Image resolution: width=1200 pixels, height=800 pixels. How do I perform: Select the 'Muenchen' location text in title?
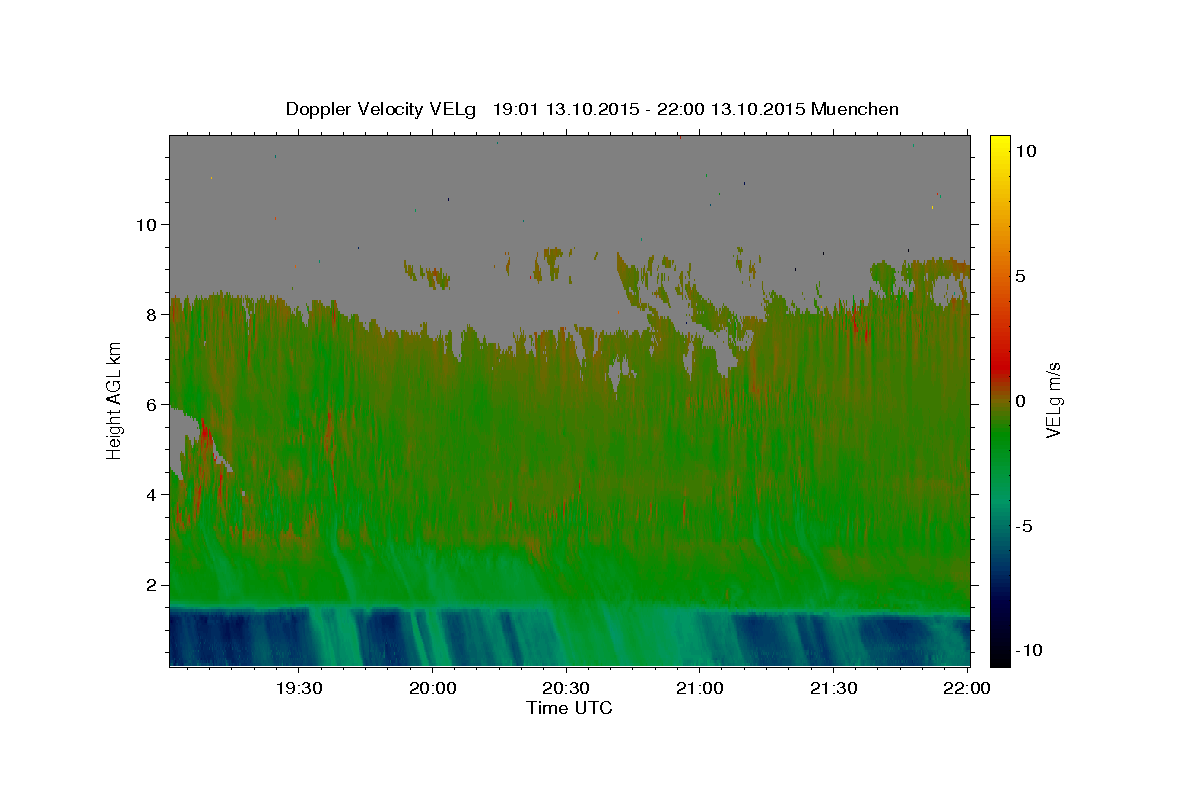click(x=855, y=109)
